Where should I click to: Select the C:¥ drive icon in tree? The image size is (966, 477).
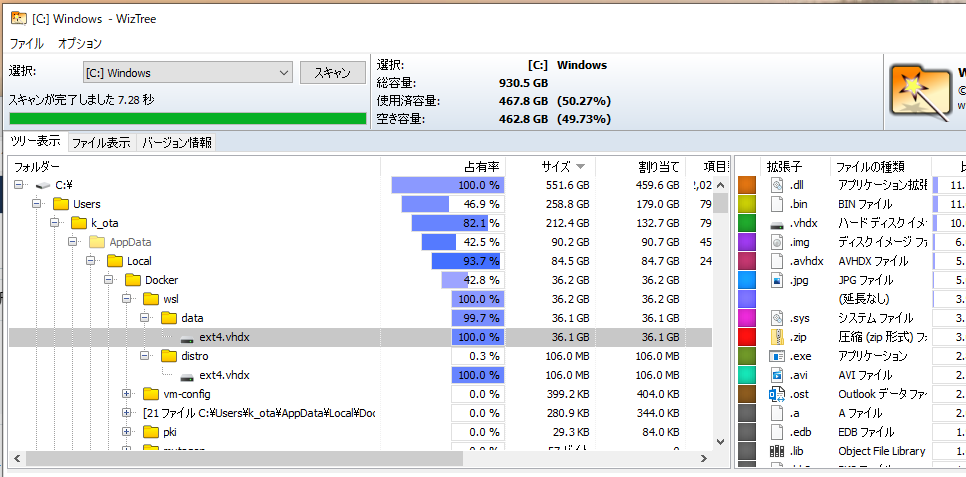point(43,185)
